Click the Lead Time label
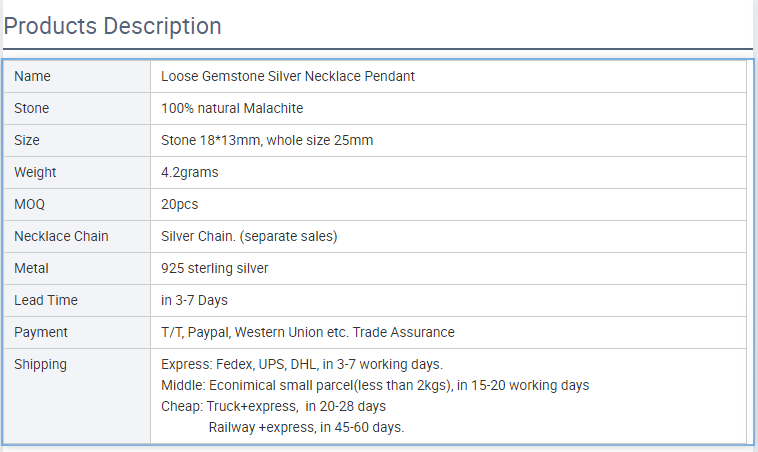The height and width of the screenshot is (452, 758). pos(46,300)
